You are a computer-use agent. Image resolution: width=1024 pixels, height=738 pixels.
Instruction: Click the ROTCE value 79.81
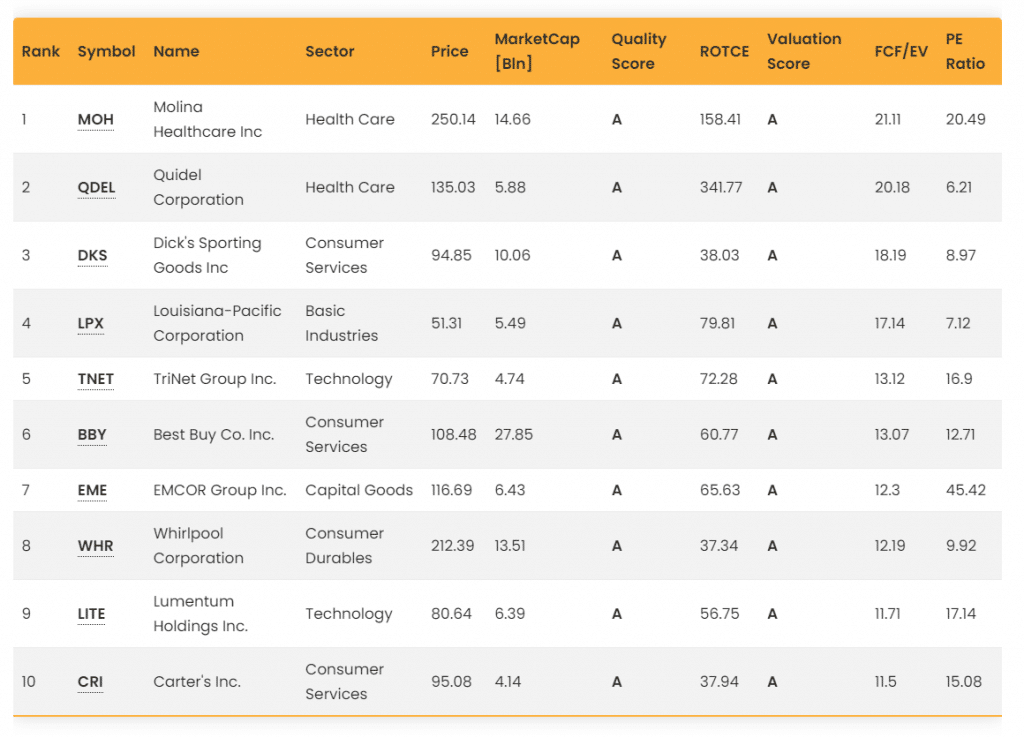(717, 323)
